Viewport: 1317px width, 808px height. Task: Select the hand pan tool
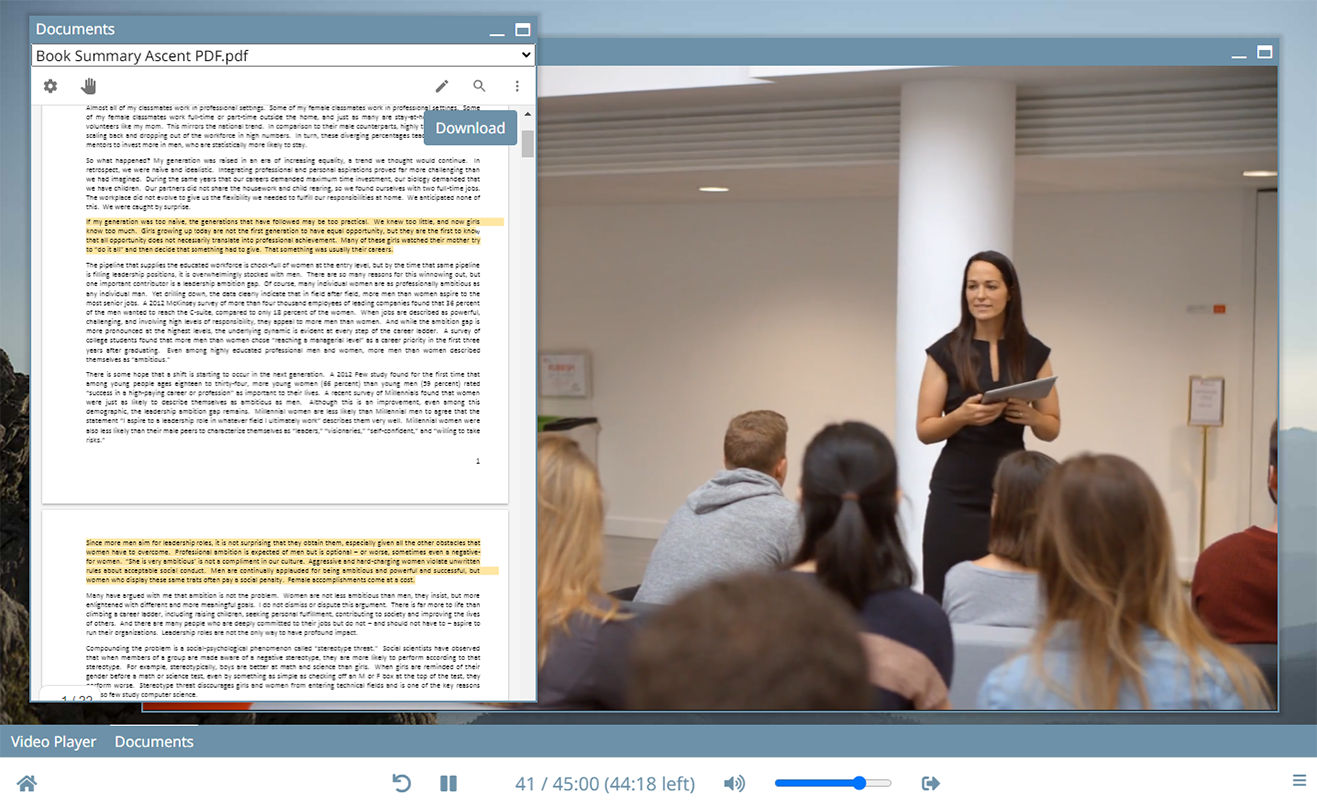tap(89, 86)
